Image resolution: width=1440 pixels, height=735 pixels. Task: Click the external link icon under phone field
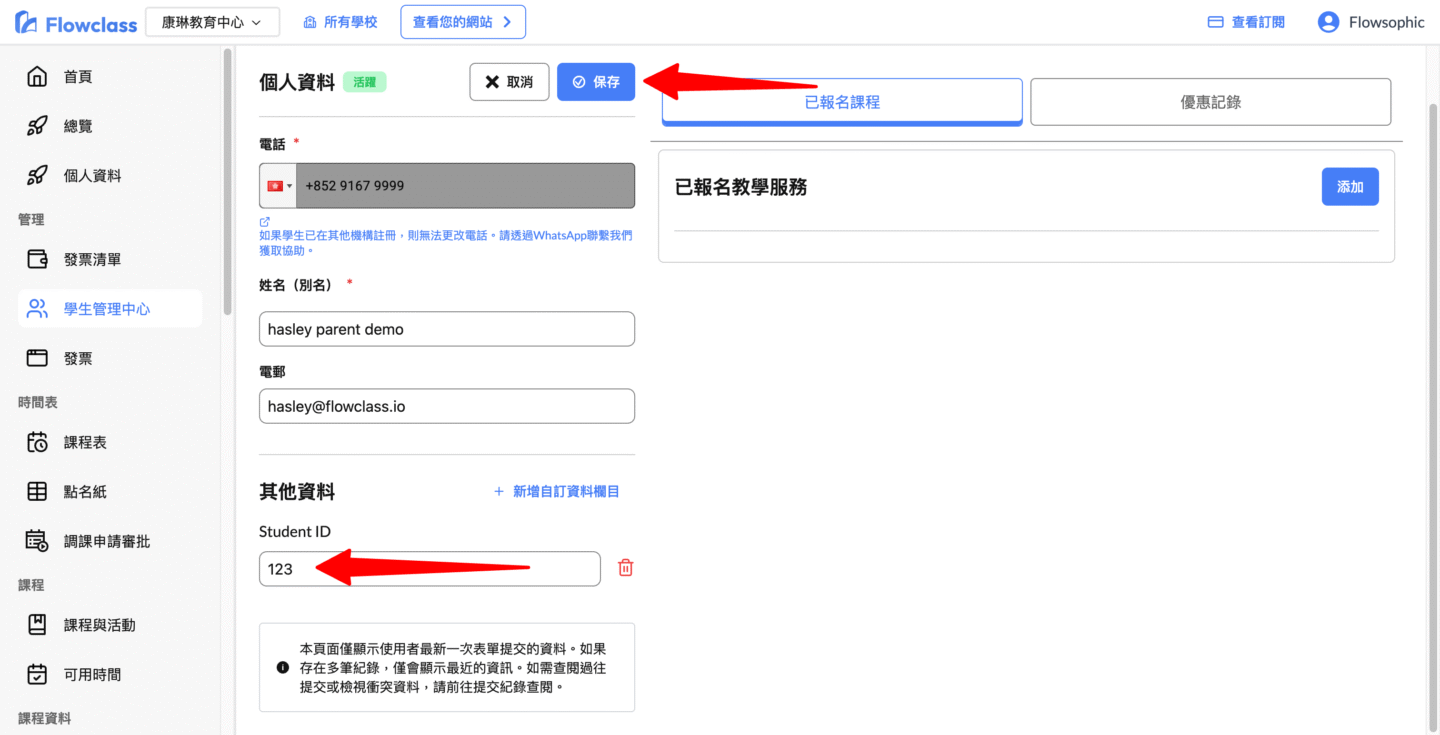tap(265, 222)
